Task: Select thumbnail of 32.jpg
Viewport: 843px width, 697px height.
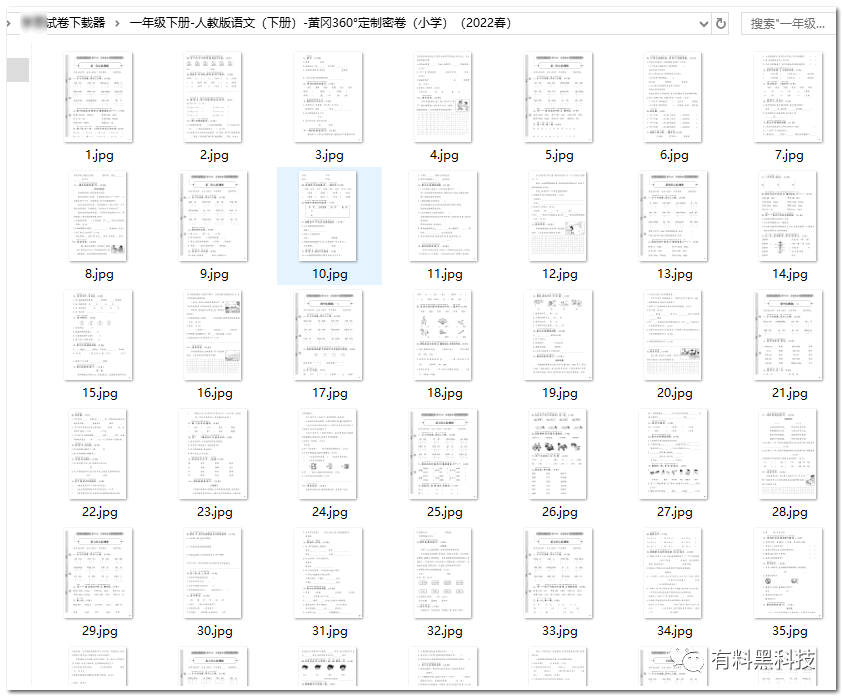Action: coord(443,573)
